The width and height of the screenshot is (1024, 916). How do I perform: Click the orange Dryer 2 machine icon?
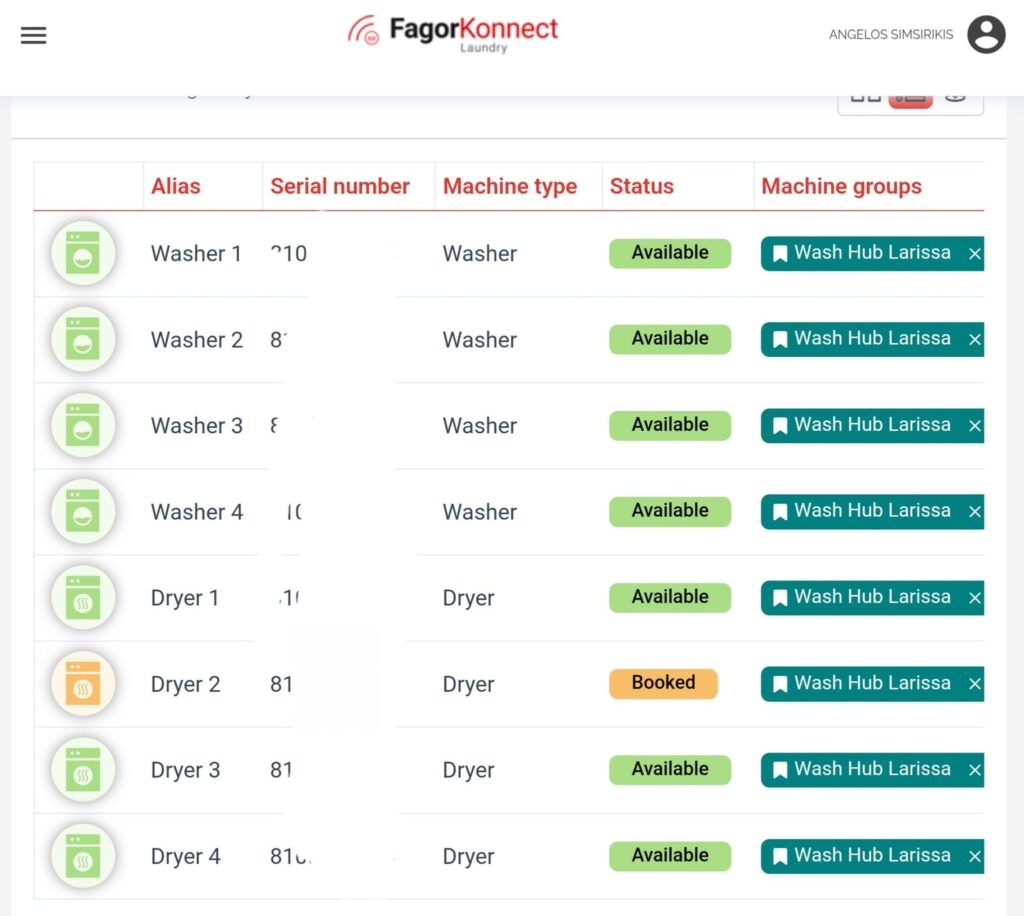pyautogui.click(x=83, y=684)
